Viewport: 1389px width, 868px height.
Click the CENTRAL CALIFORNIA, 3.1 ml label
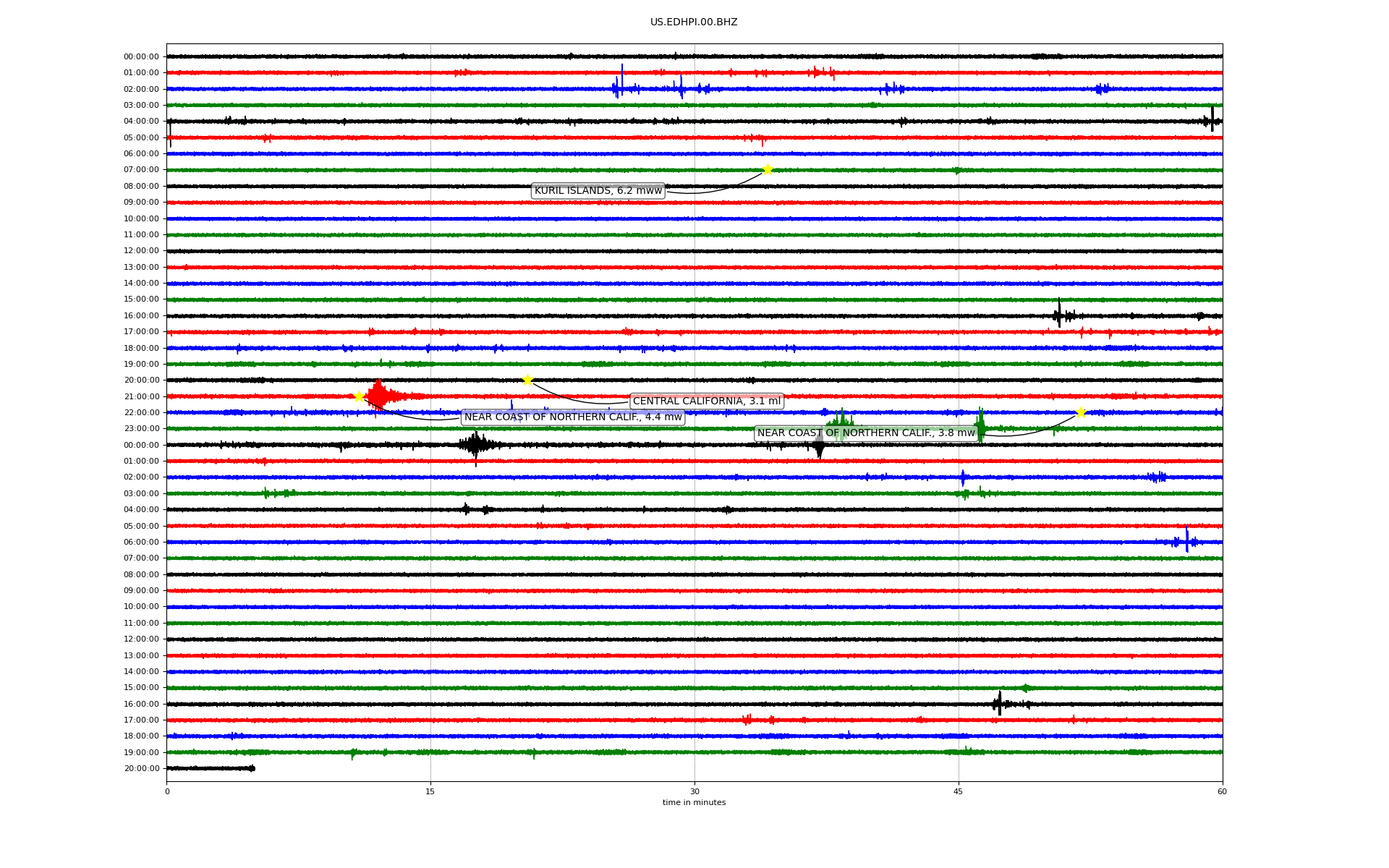[707, 401]
